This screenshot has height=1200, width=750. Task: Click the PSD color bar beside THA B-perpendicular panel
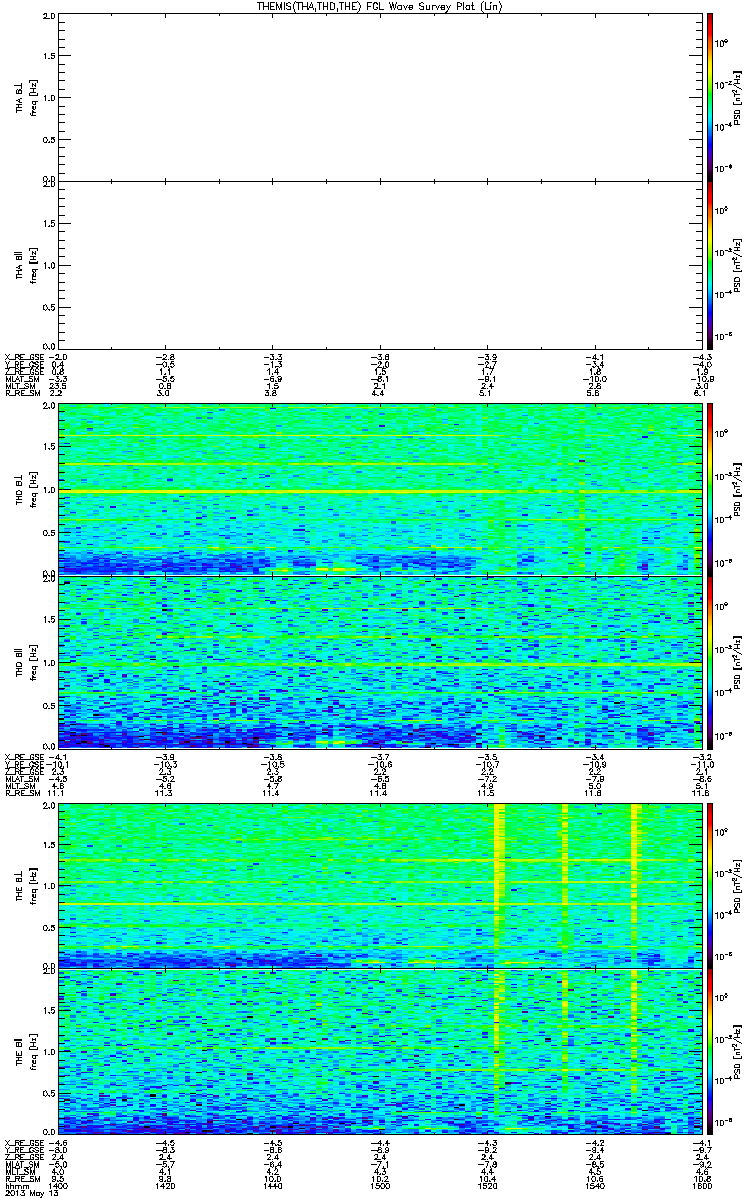(x=710, y=97)
